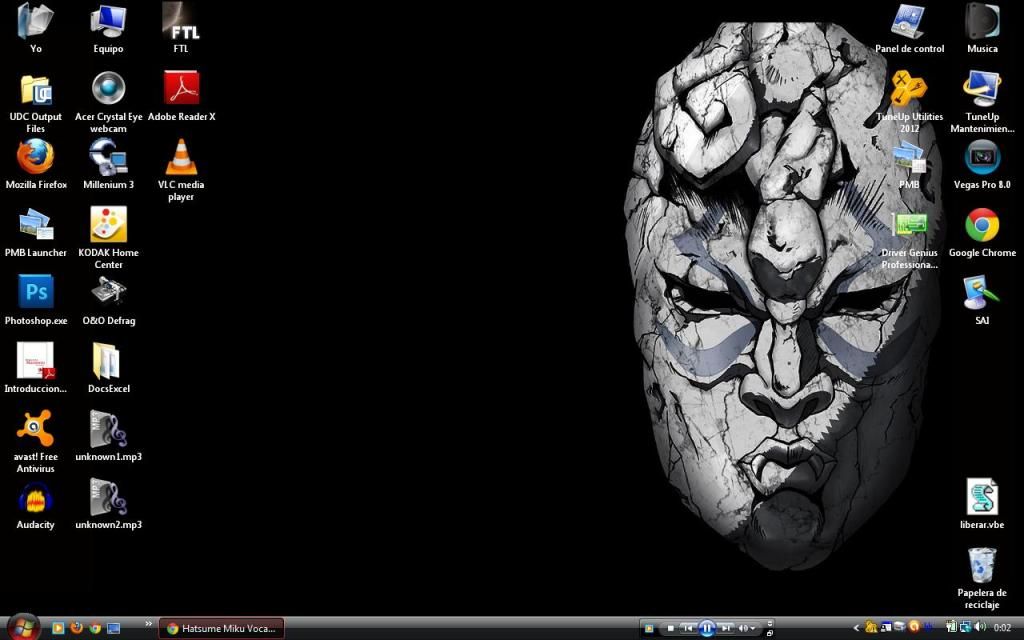
Task: Launch the FTL game shortcut
Action: point(181,29)
